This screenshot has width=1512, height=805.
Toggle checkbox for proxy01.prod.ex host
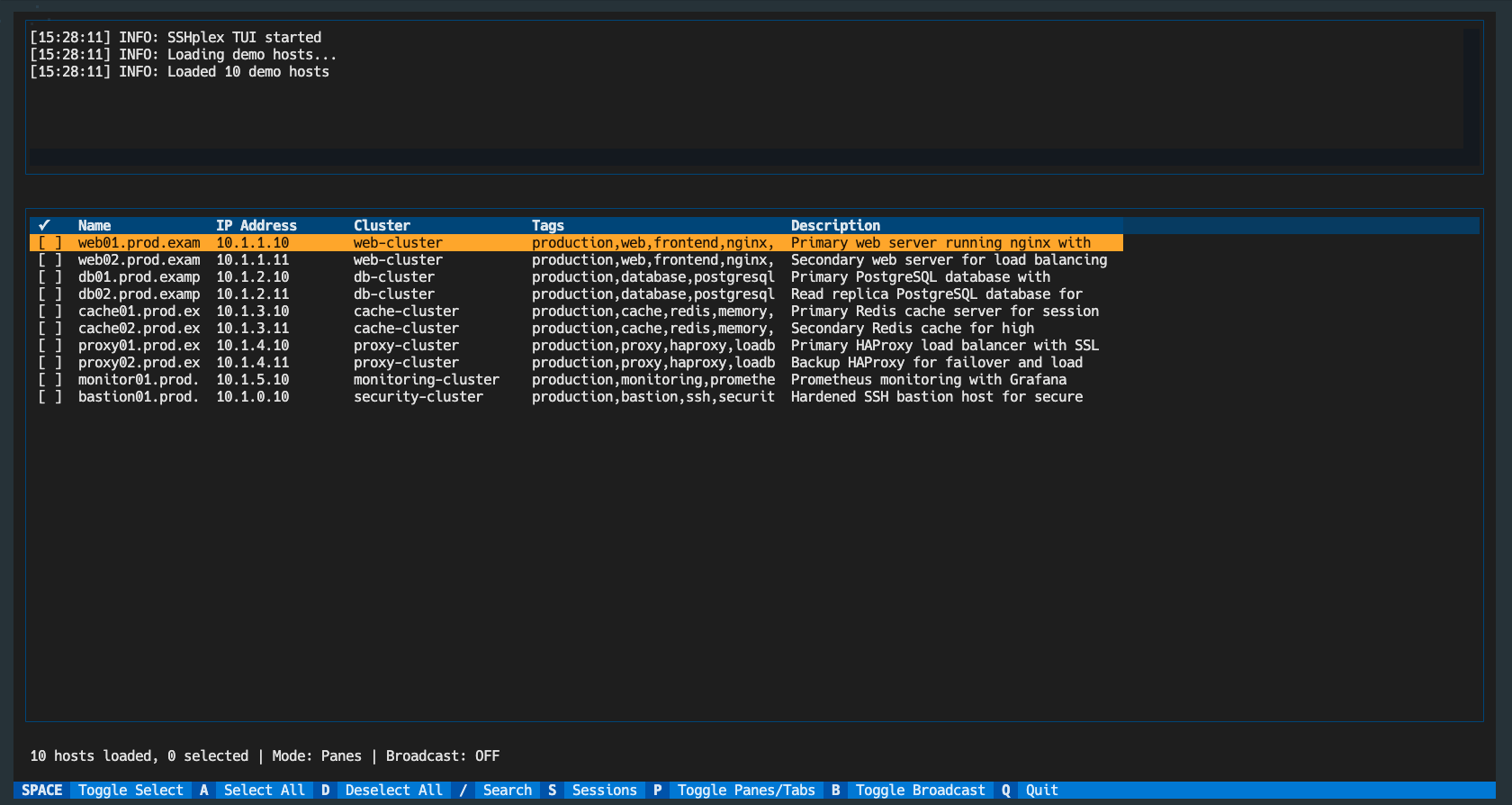coord(49,346)
